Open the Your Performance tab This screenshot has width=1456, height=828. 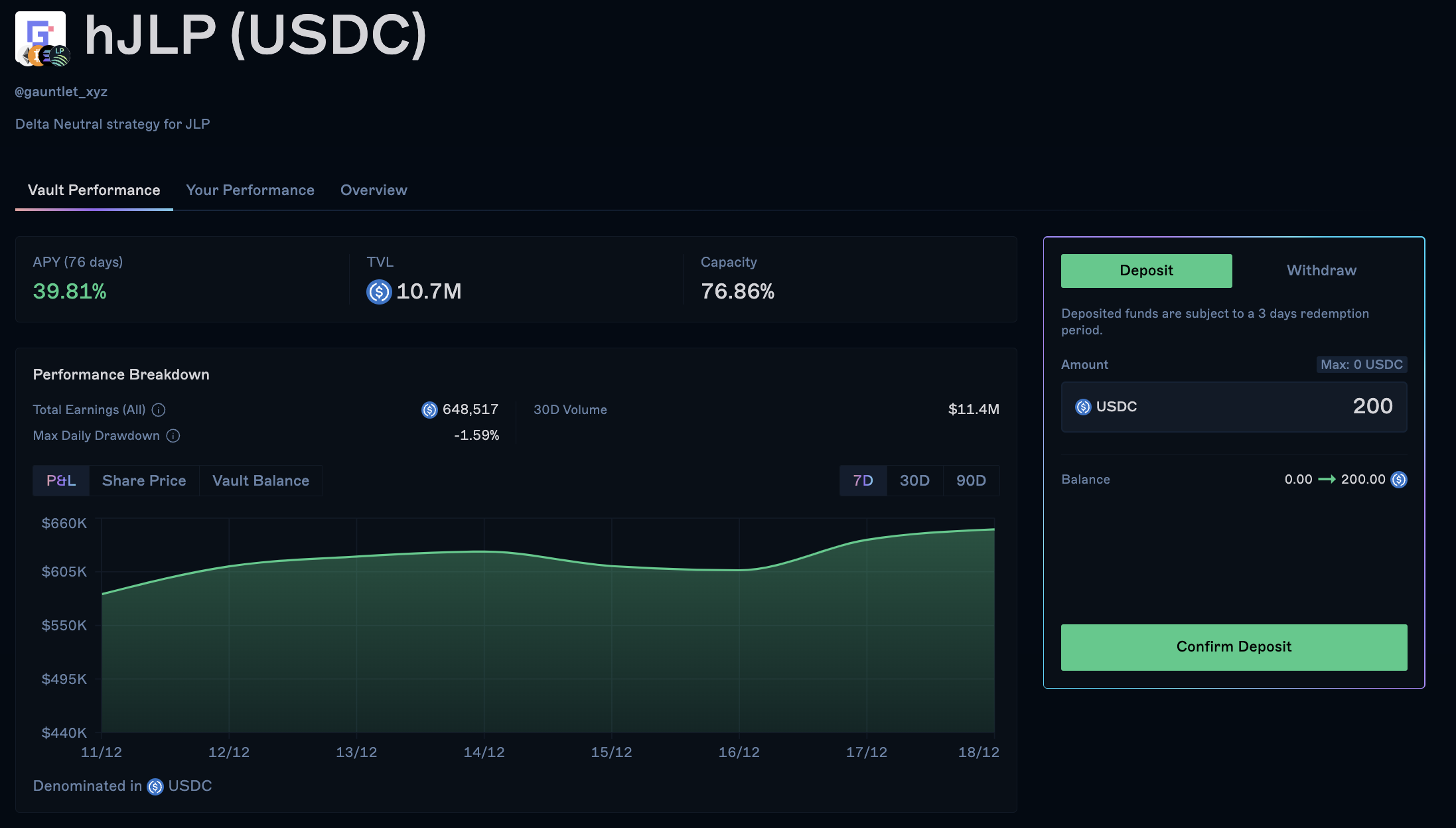250,190
